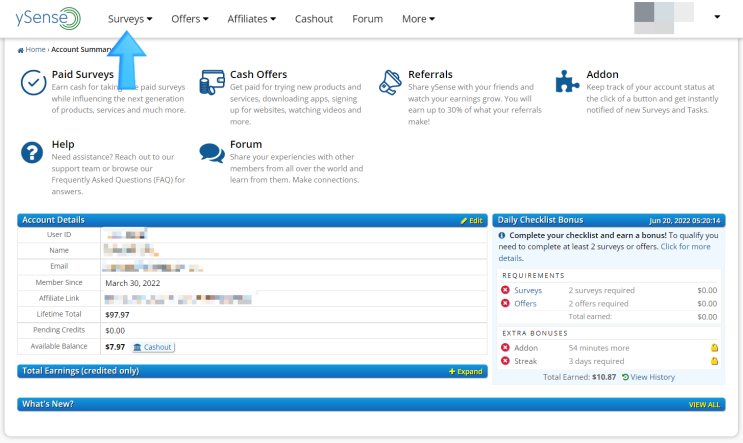Viewport: 743px width, 443px height.
Task: Click the Cash Offers wallet icon
Action: [x=212, y=82]
